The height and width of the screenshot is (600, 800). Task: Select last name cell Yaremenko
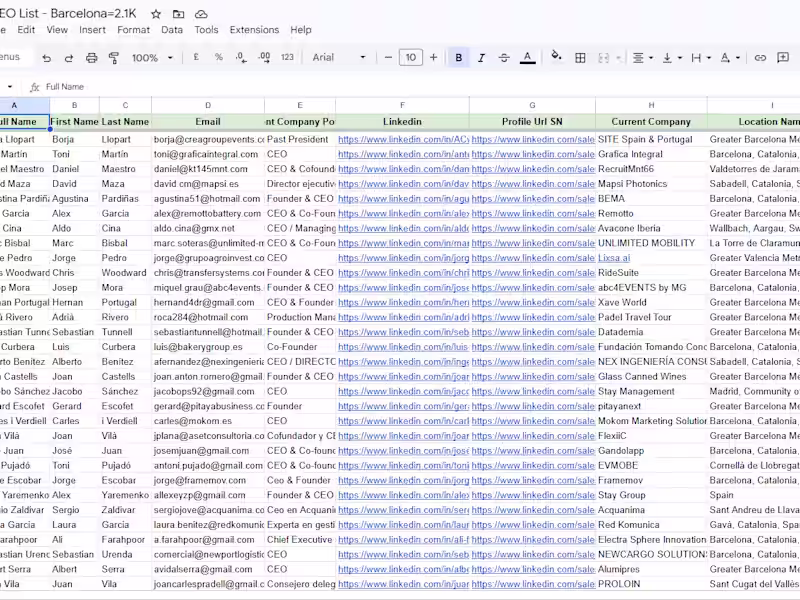pos(126,495)
